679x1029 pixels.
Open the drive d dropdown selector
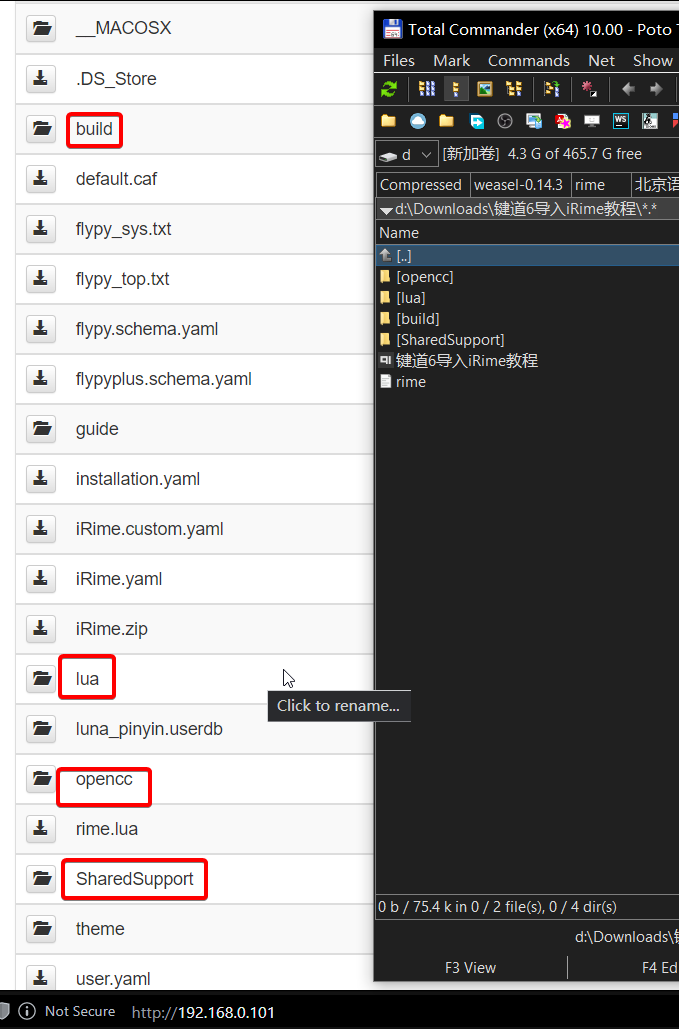[407, 155]
